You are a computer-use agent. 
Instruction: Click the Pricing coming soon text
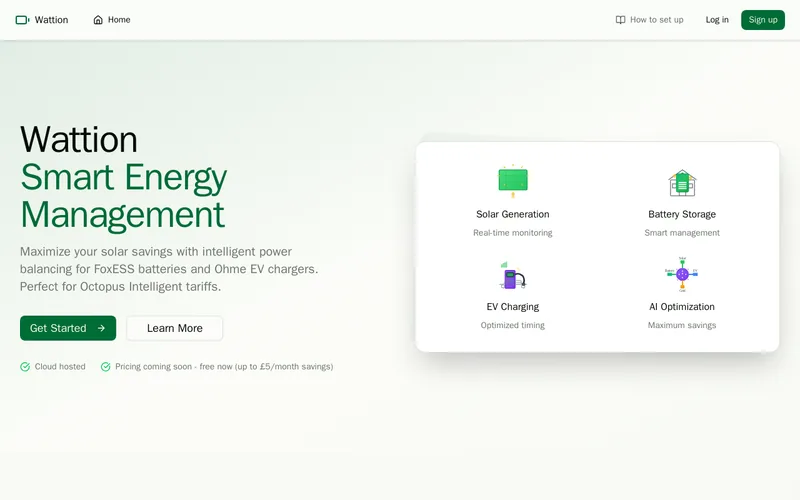(x=224, y=366)
